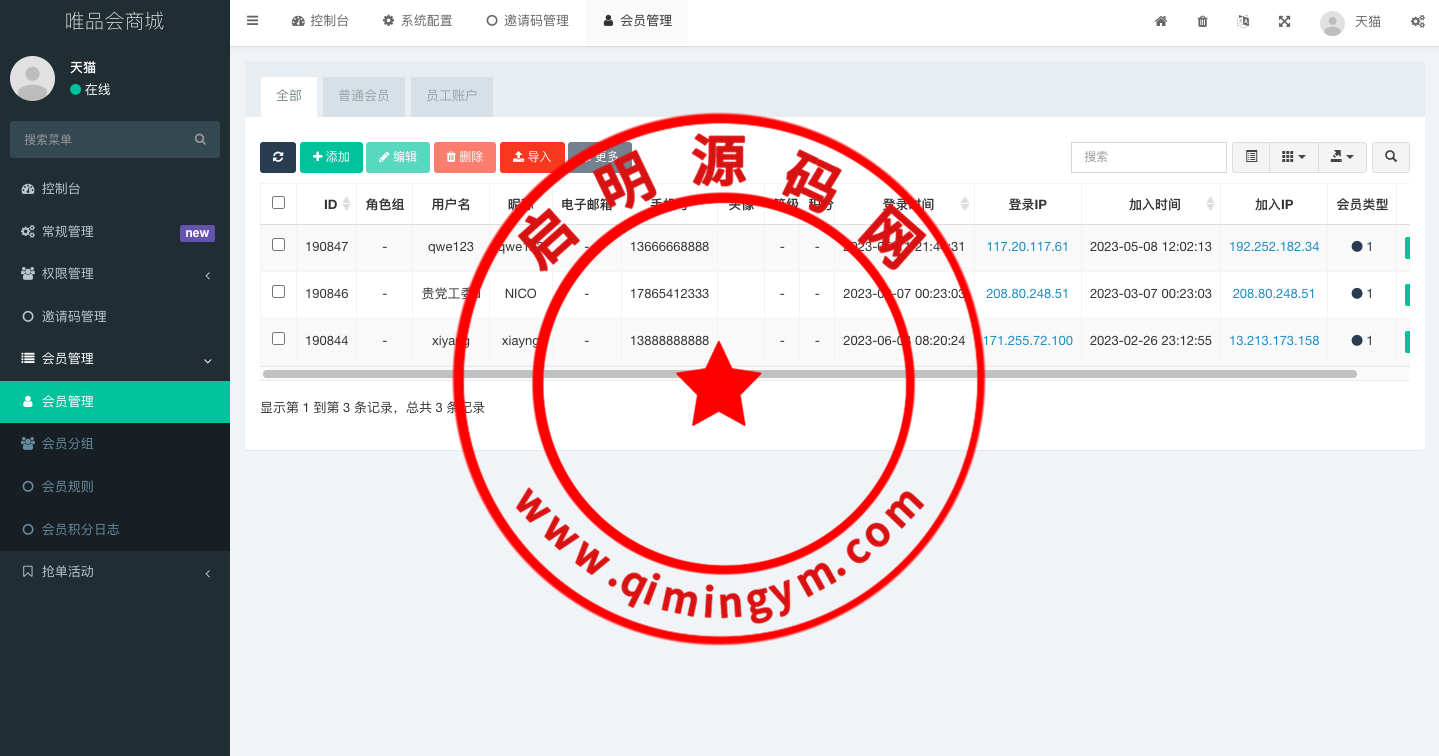The height and width of the screenshot is (756, 1439).
Task: Click the horizontal table scrollbar
Action: 808,374
